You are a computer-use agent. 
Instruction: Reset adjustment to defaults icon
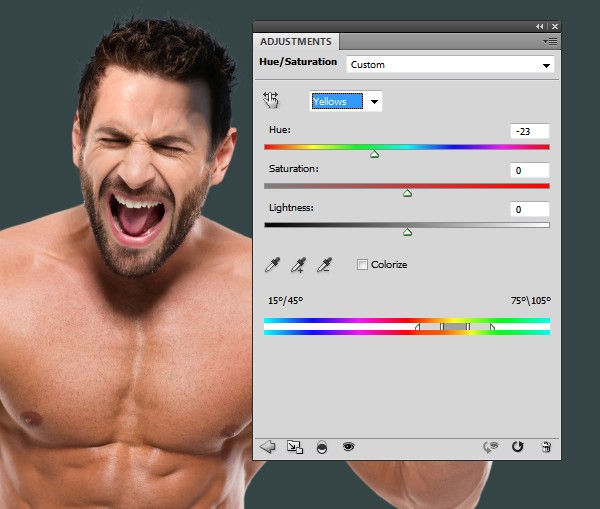pyautogui.click(x=517, y=447)
